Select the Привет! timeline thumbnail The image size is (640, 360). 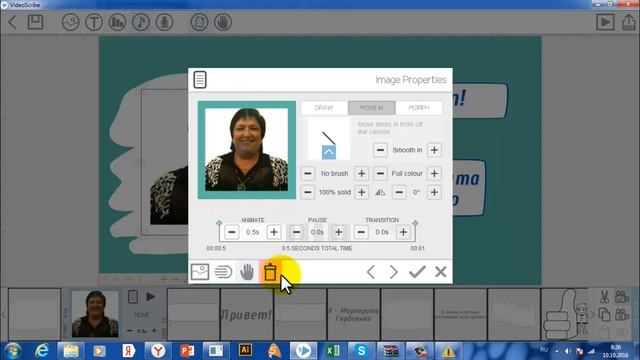246,314
